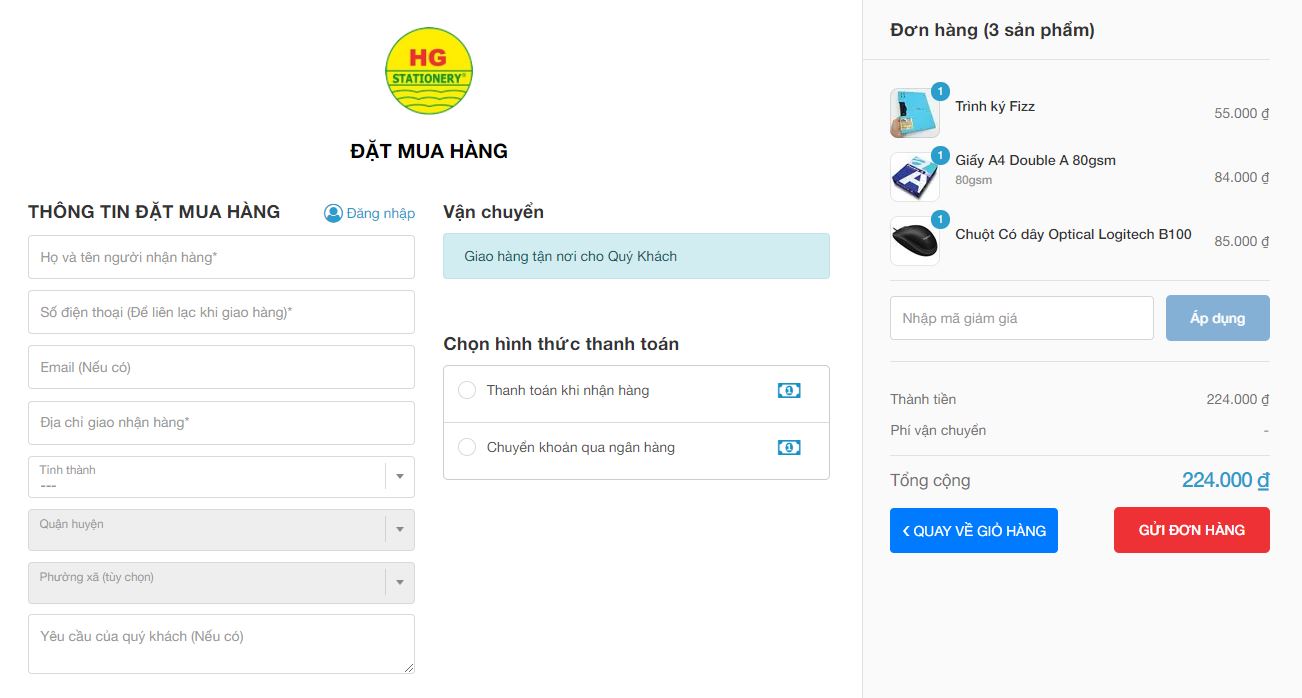Click the Giấy A4 Double A product image
Viewport: 1302px width, 698px height.
coord(914,177)
